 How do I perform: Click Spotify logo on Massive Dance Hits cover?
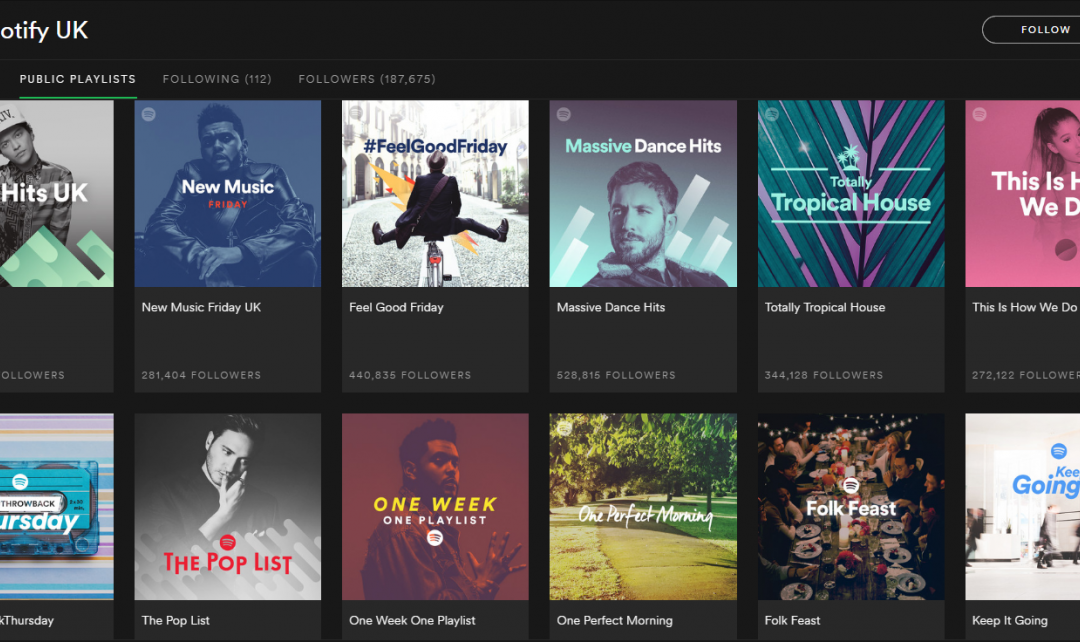coord(563,114)
